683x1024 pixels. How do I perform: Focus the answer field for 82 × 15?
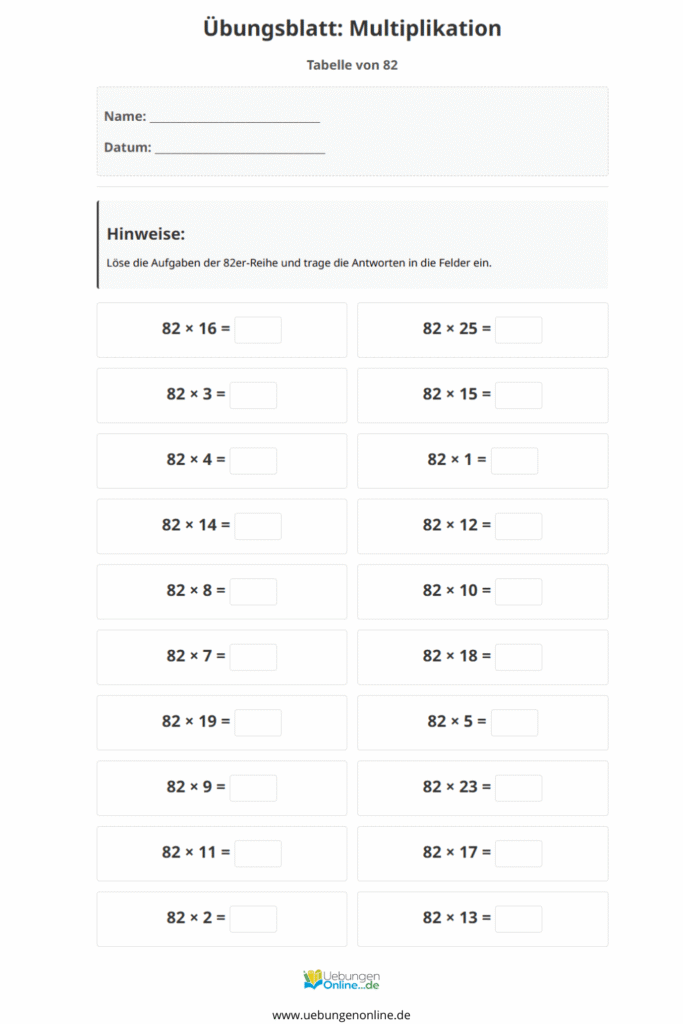coord(518,395)
